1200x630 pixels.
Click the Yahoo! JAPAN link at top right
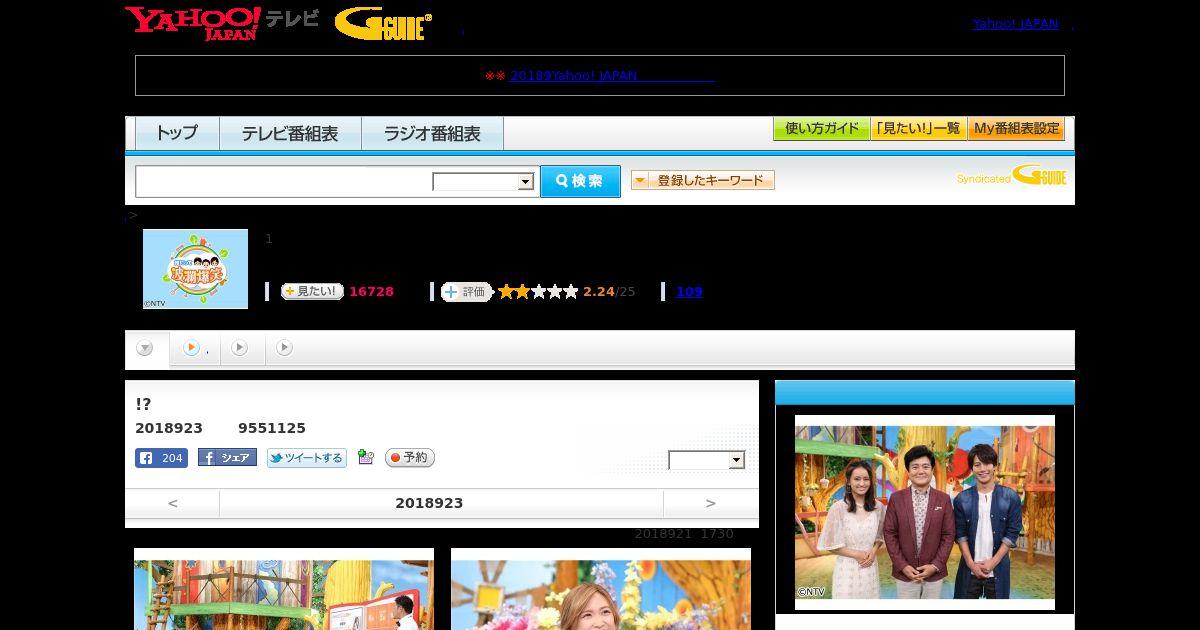coord(1015,23)
